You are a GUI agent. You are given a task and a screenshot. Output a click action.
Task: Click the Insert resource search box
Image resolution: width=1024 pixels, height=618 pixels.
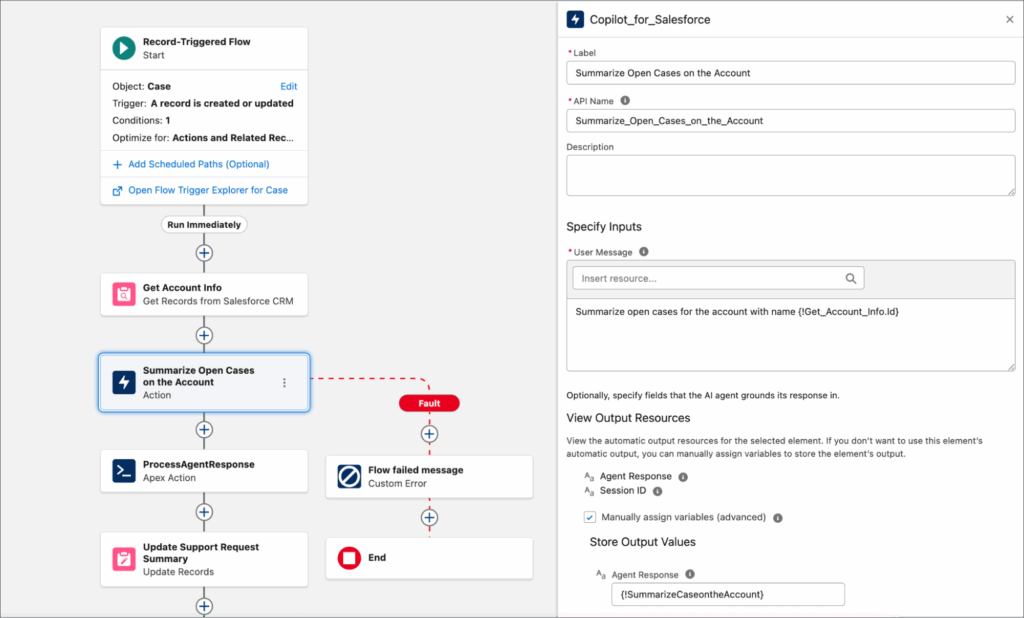tap(718, 278)
